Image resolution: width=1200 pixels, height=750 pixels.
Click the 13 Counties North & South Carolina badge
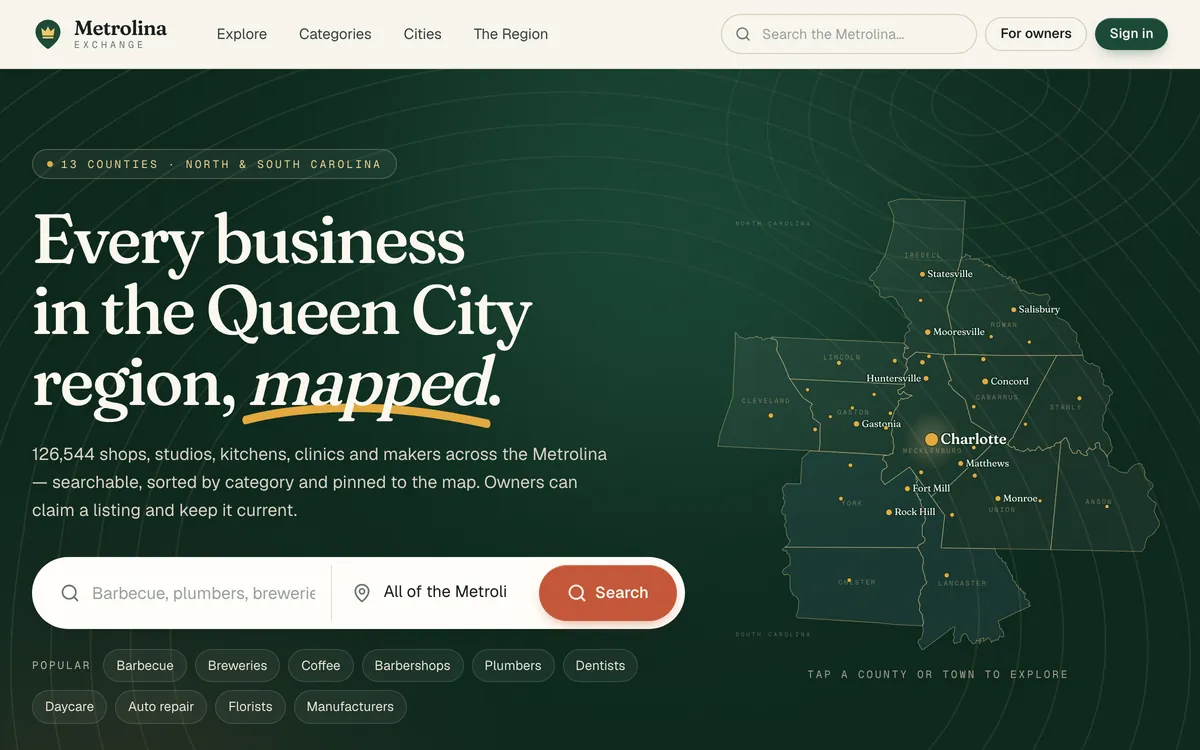[214, 164]
